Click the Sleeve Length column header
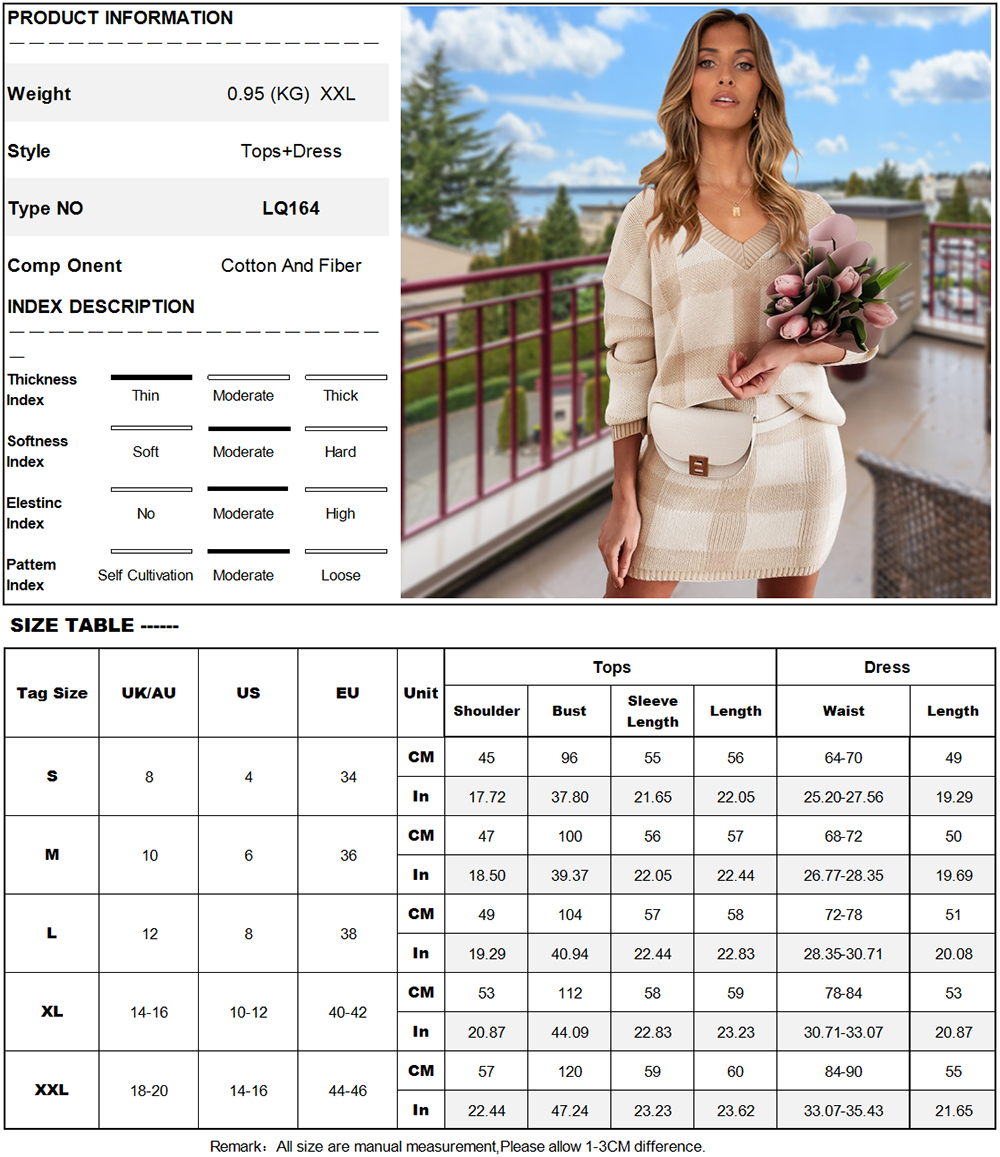The image size is (1000, 1157). point(652,711)
